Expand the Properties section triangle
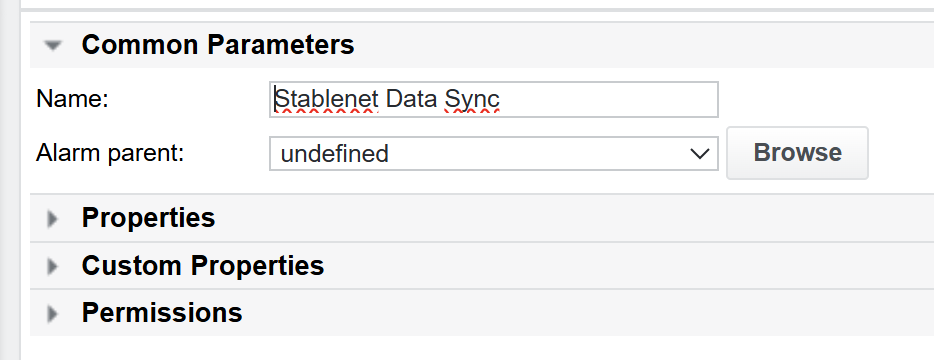 click(x=52, y=219)
